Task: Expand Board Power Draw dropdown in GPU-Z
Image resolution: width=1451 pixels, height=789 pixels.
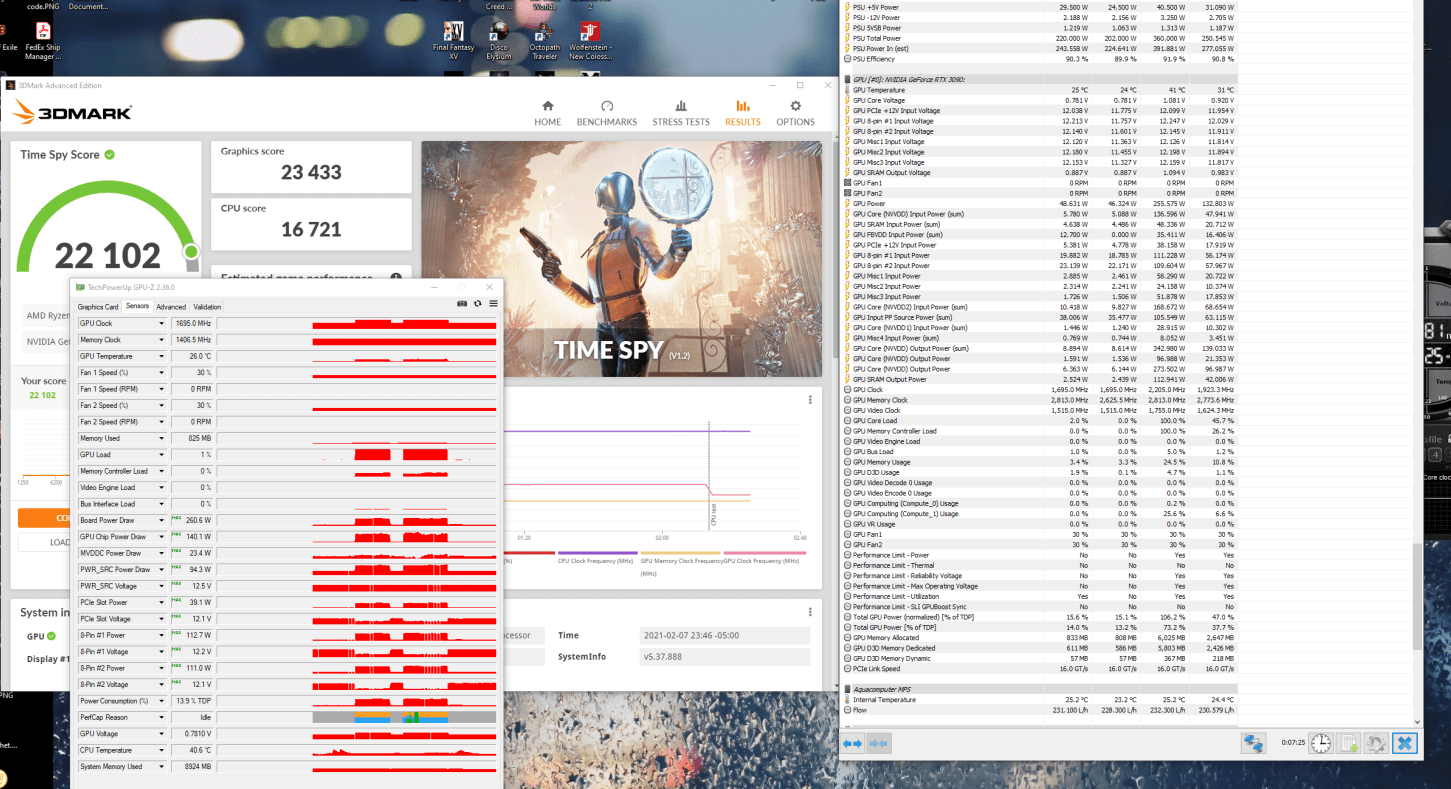Action: 161,520
